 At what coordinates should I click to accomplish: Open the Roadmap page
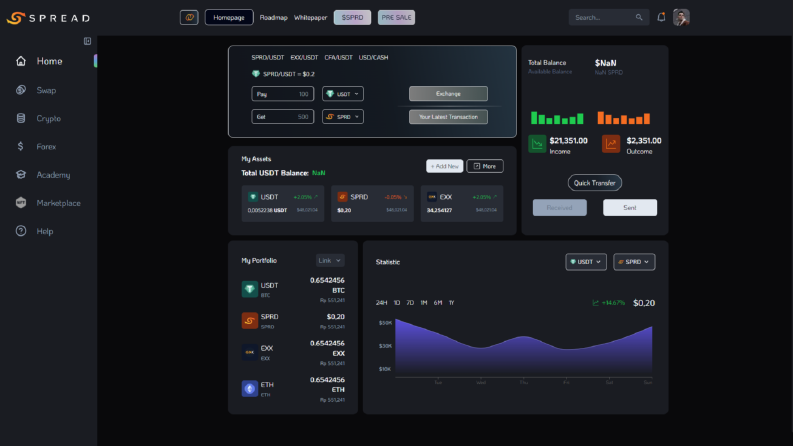(x=274, y=18)
